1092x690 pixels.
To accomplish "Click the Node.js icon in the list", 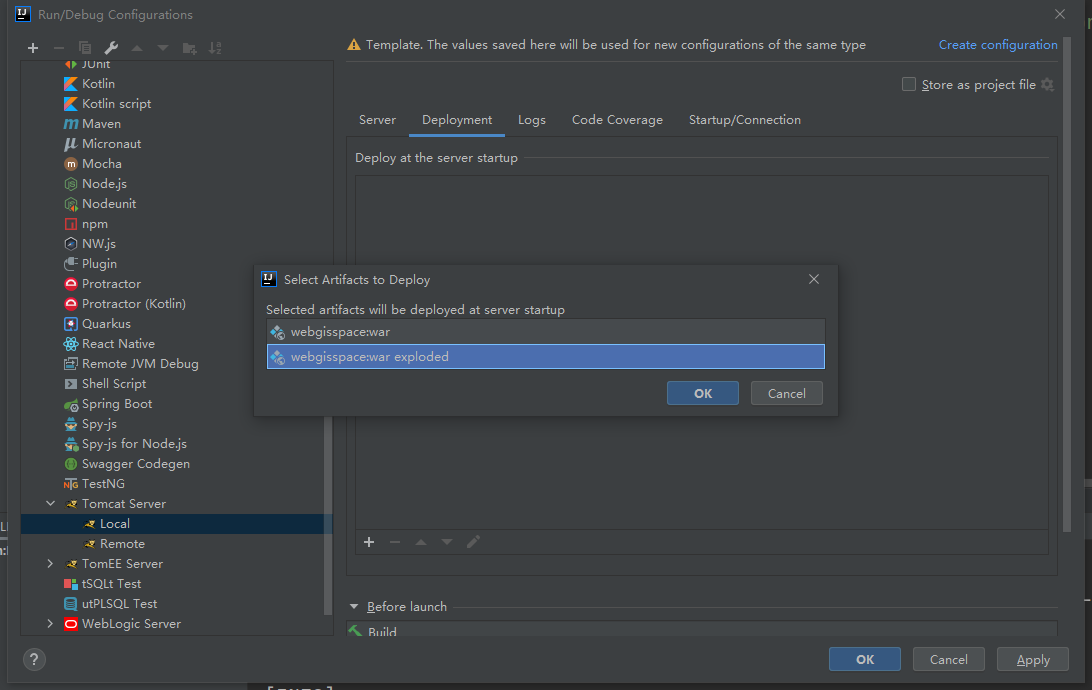I will (70, 184).
